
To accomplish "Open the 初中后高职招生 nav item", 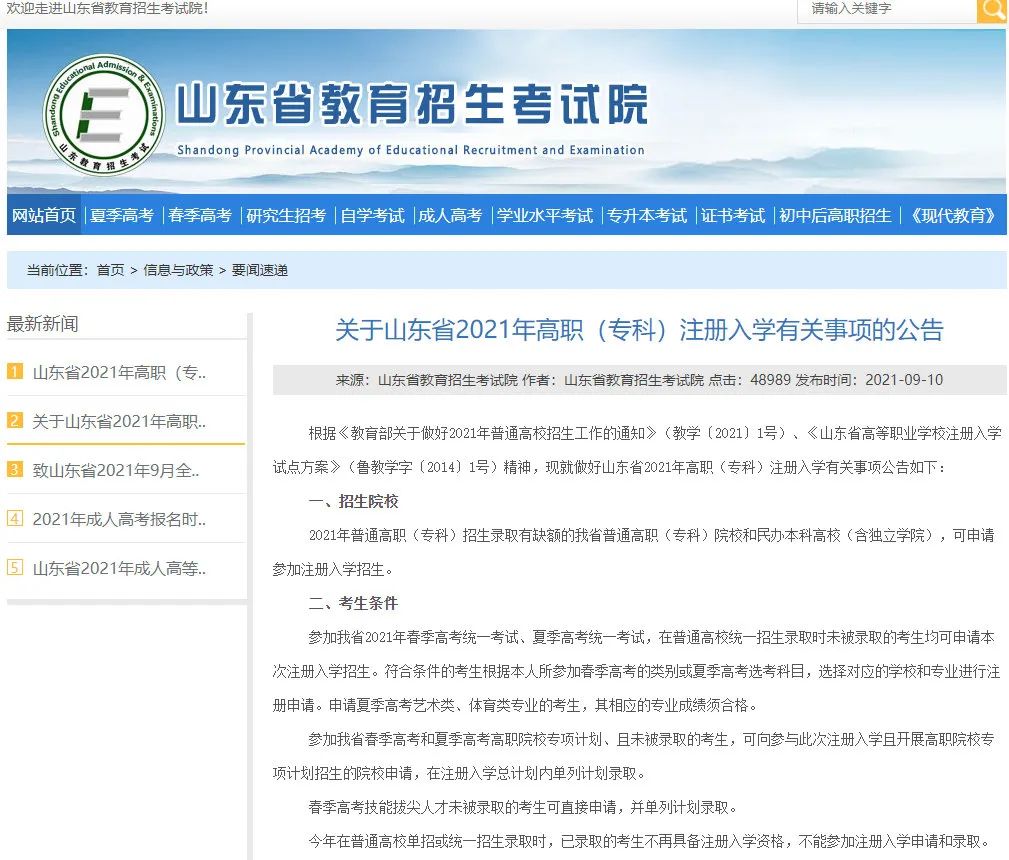I will (x=835, y=215).
